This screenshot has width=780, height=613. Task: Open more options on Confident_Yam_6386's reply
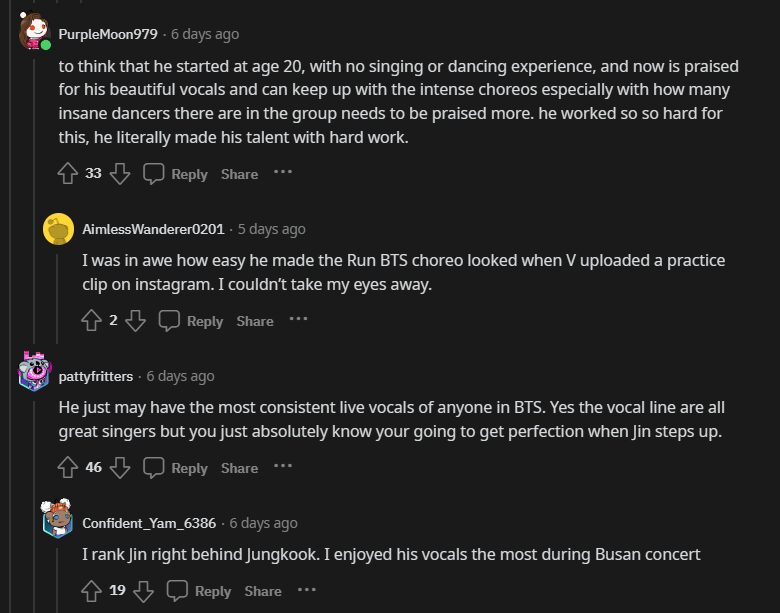tap(307, 590)
